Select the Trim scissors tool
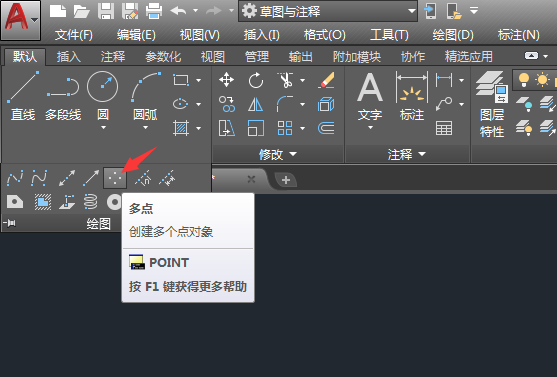557x377 pixels. (x=285, y=80)
